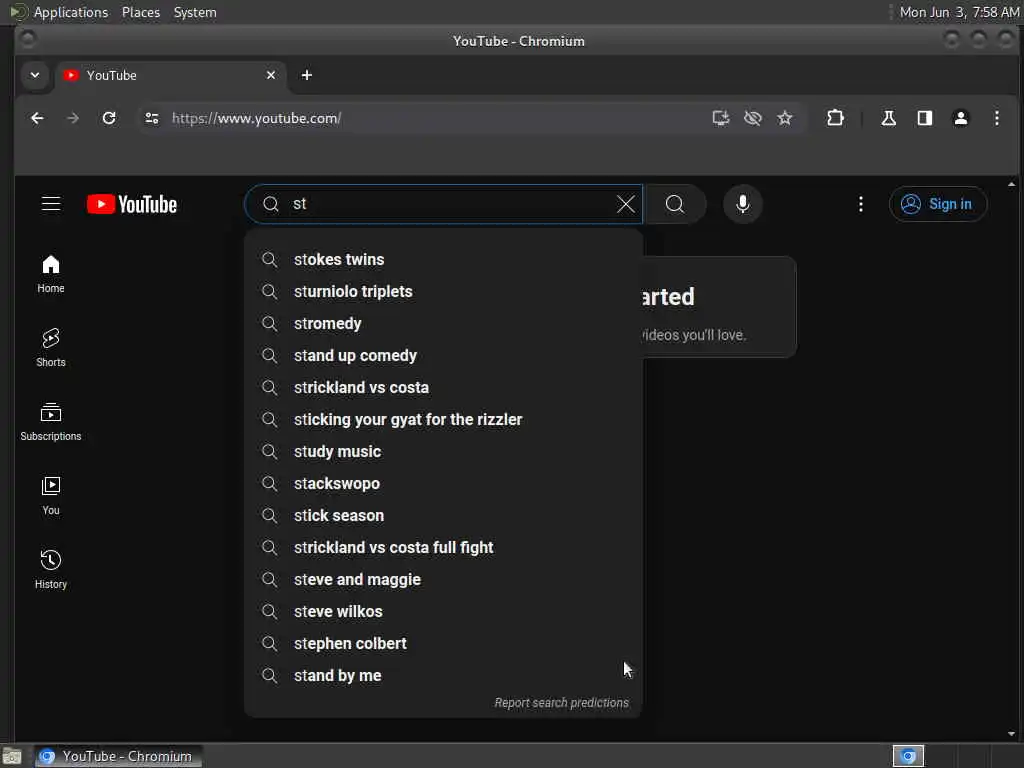Select the YouTube browser tab
Viewport: 1024px width, 768px height.
170,75
